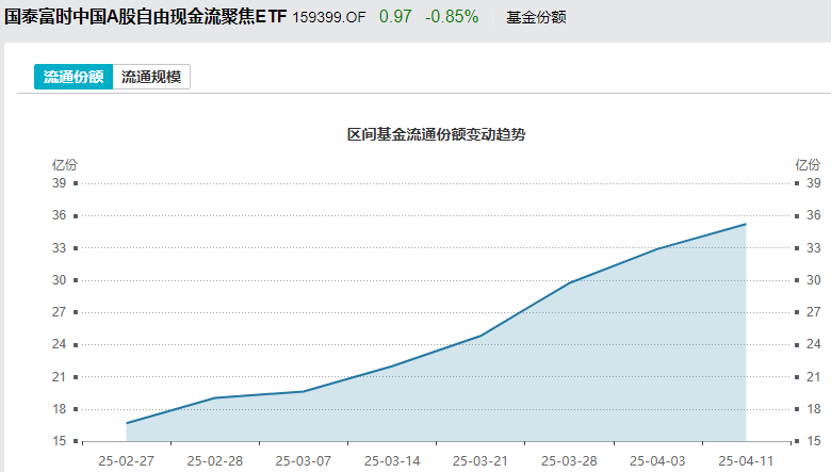This screenshot has height=472, width=832.
Task: Switch to the 流通规模 tab
Action: 151,77
